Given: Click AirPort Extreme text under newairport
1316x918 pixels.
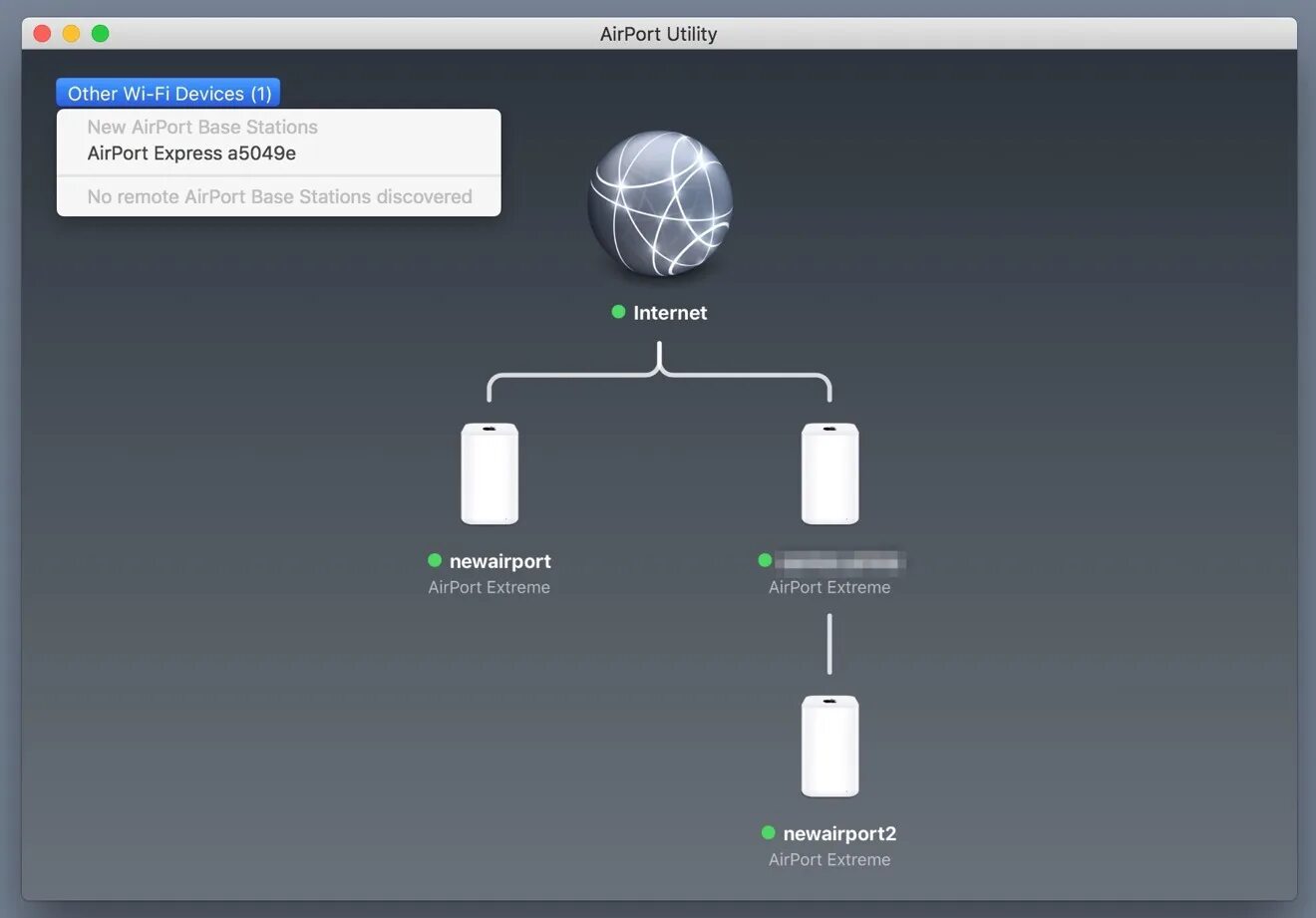Looking at the screenshot, I should 490,588.
